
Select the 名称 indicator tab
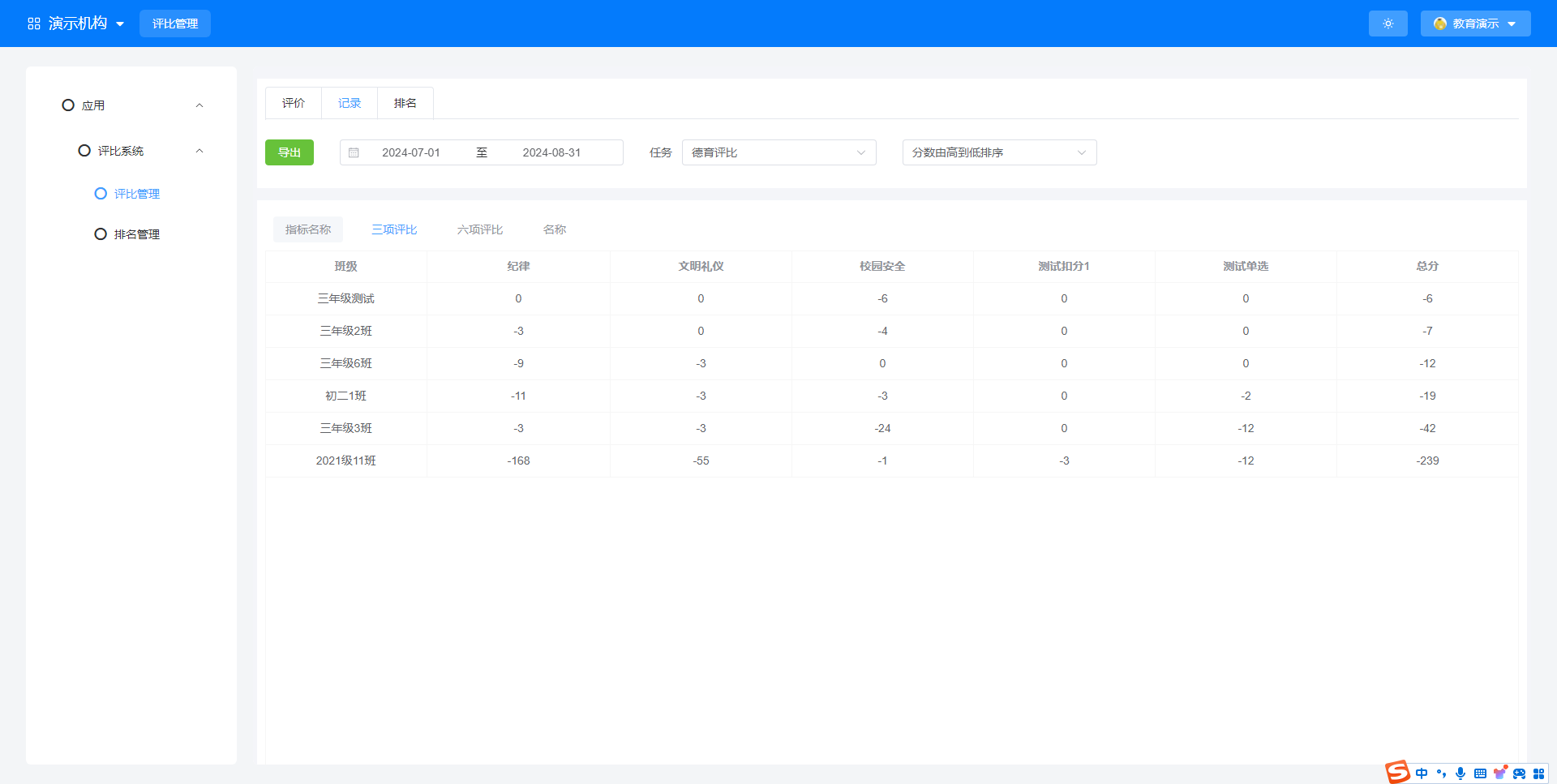pos(555,229)
